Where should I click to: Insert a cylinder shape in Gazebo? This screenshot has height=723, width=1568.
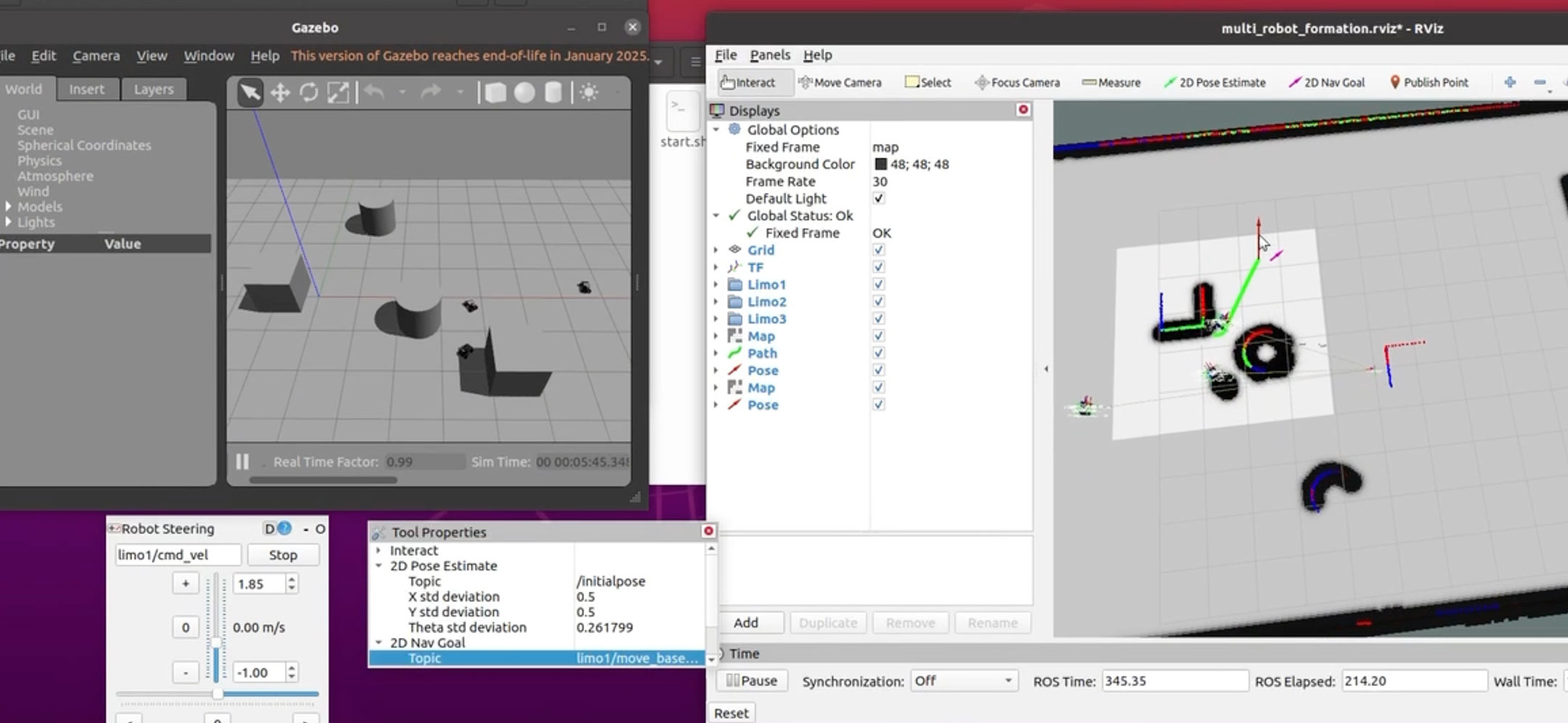pos(553,93)
